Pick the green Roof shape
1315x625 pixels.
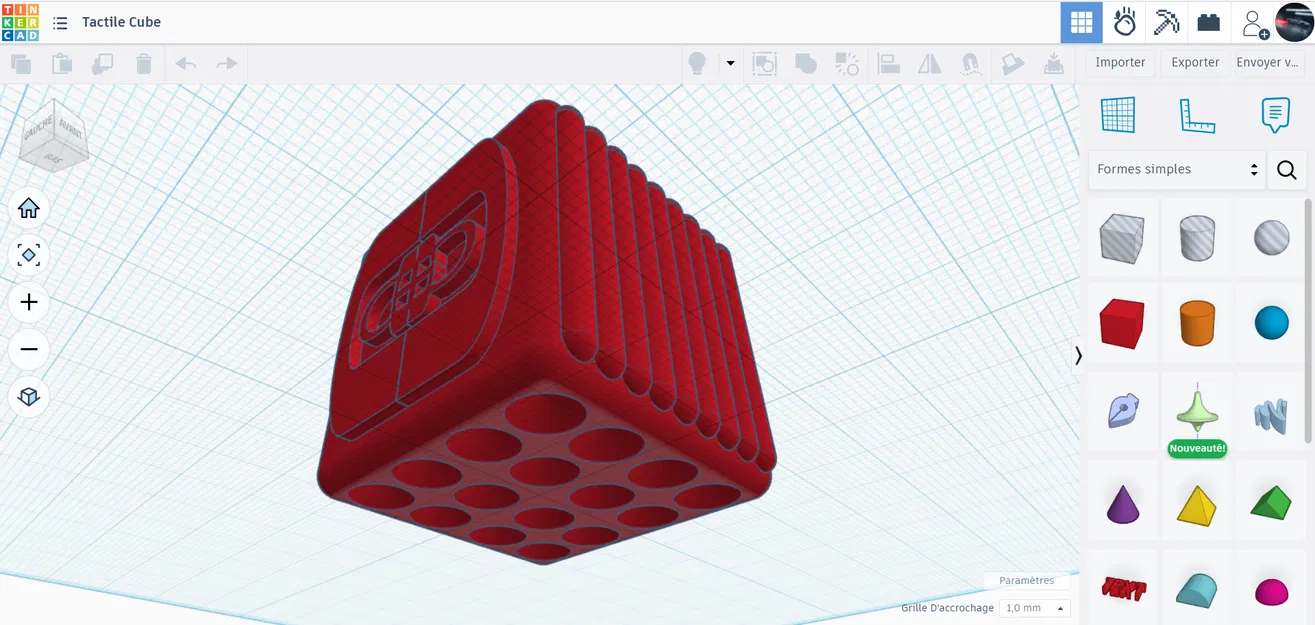click(1271, 503)
